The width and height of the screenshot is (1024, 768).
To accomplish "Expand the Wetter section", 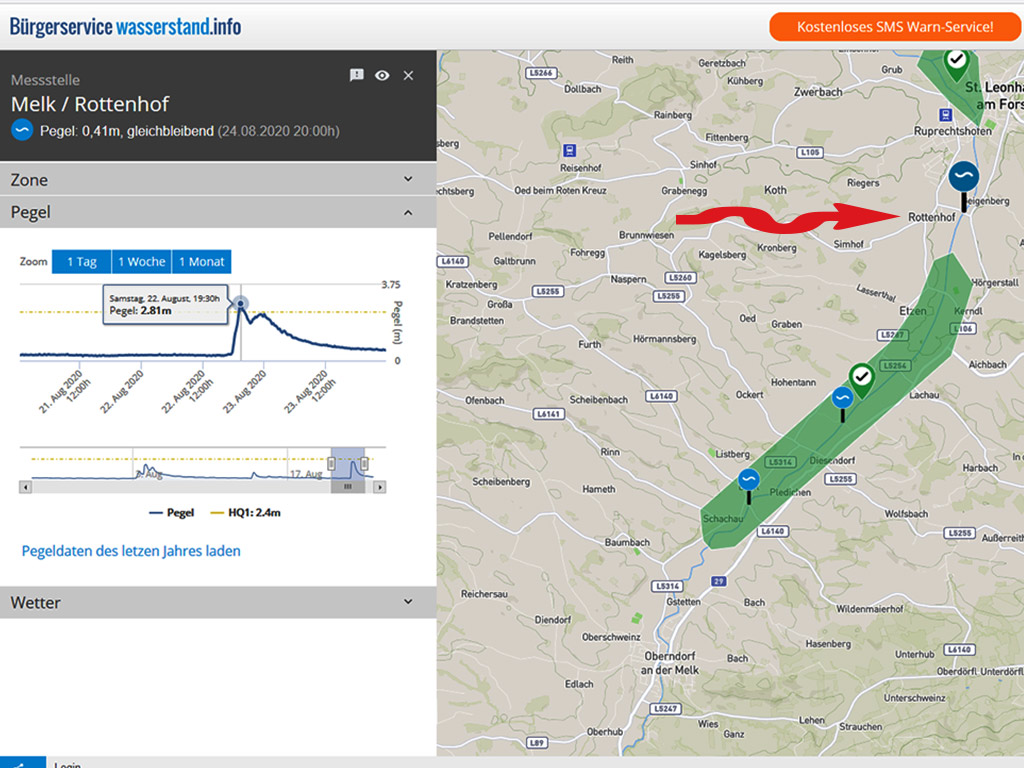I will (x=218, y=602).
